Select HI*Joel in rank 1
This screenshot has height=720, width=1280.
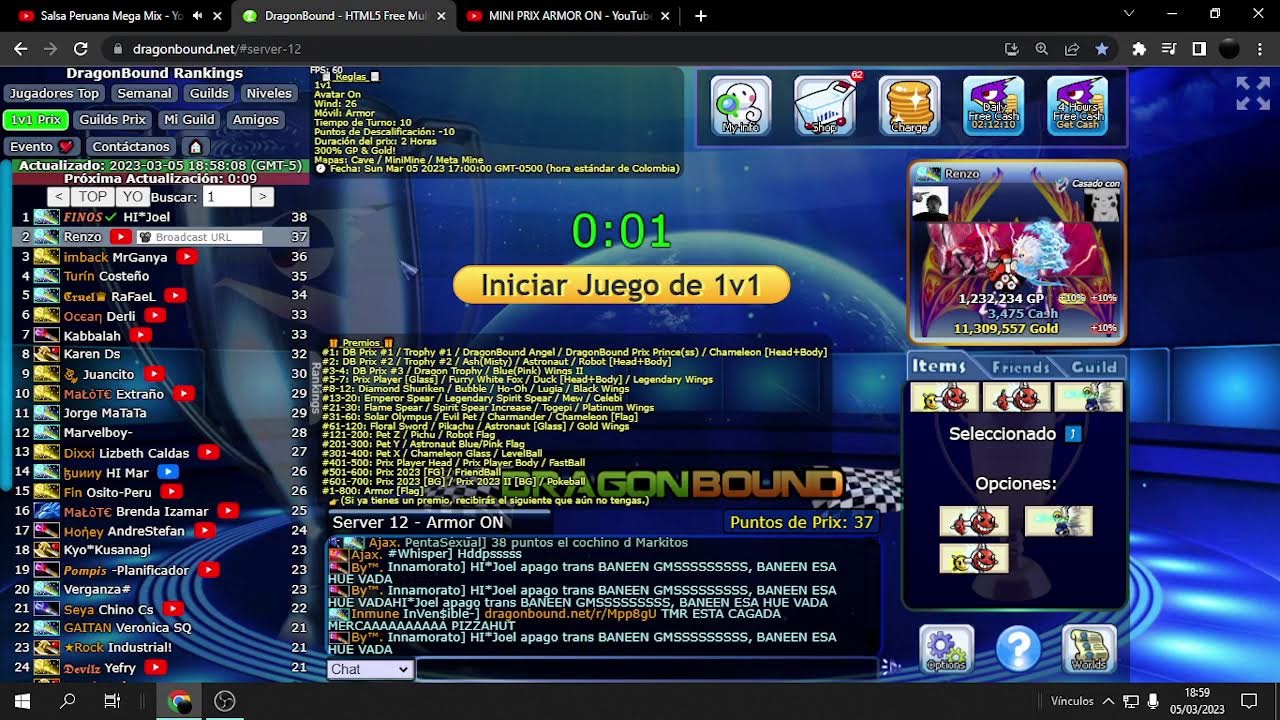(147, 217)
